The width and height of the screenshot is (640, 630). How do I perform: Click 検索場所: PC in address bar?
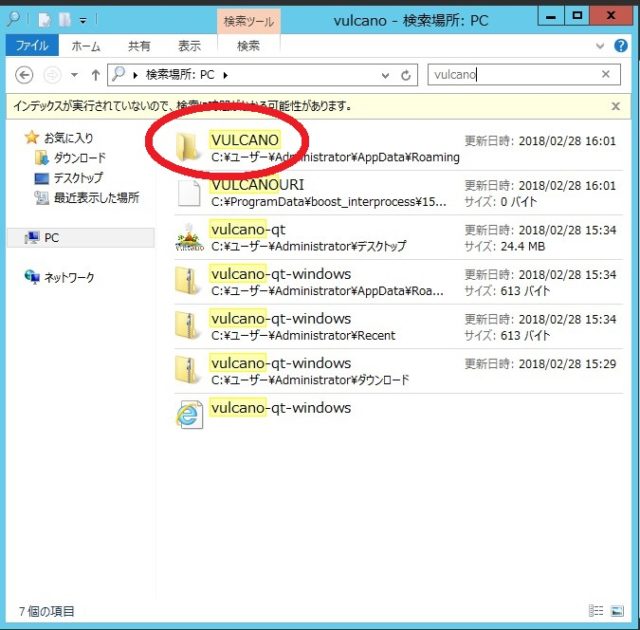click(180, 75)
